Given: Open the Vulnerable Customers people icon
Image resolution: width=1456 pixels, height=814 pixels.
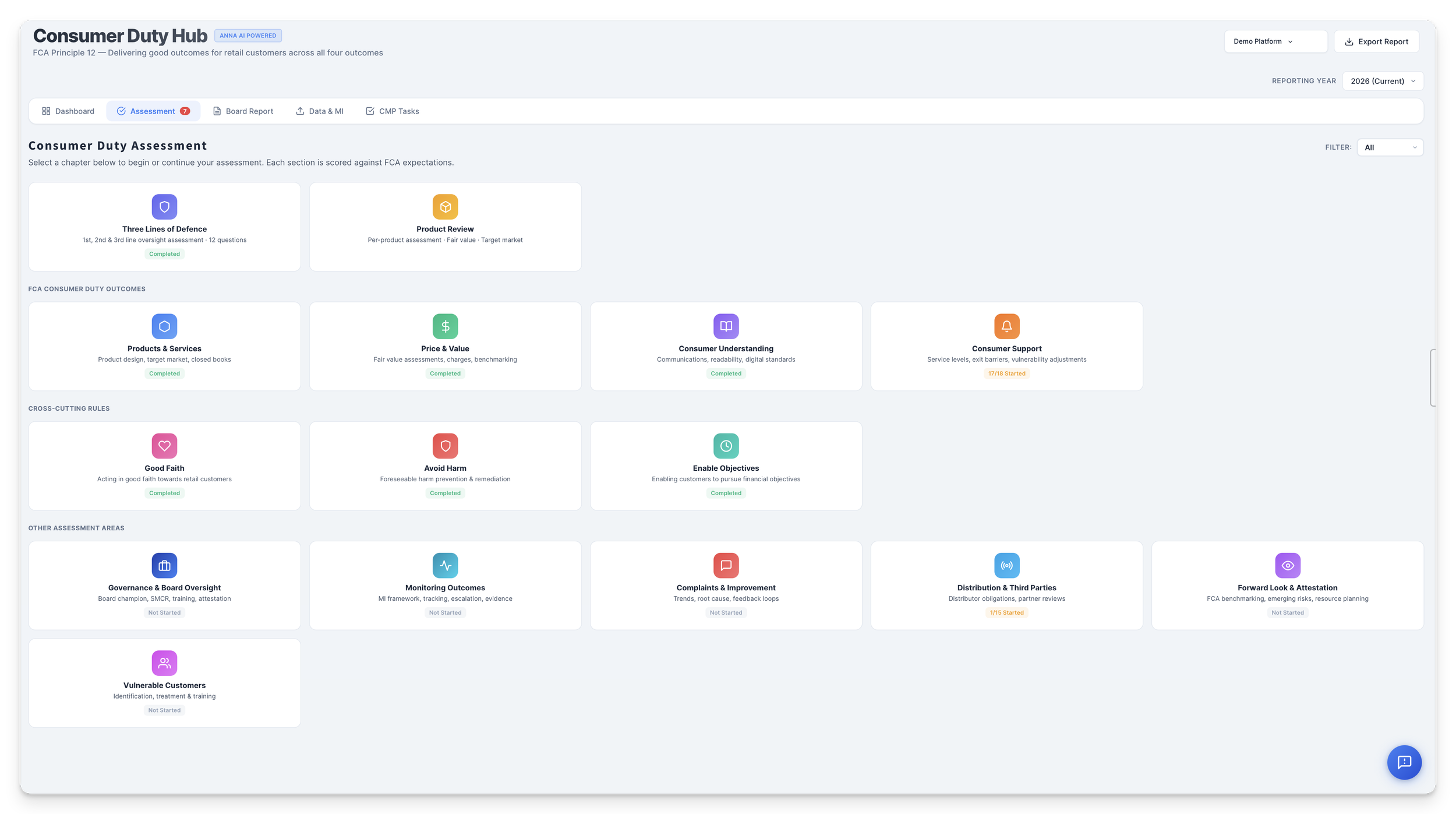Looking at the screenshot, I should click(x=164, y=663).
